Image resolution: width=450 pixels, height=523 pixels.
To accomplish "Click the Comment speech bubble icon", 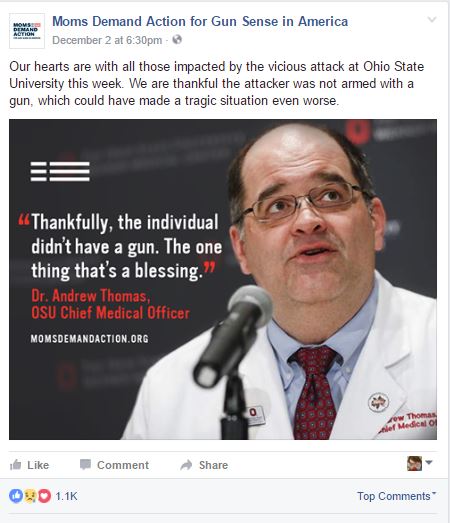I will 85,464.
